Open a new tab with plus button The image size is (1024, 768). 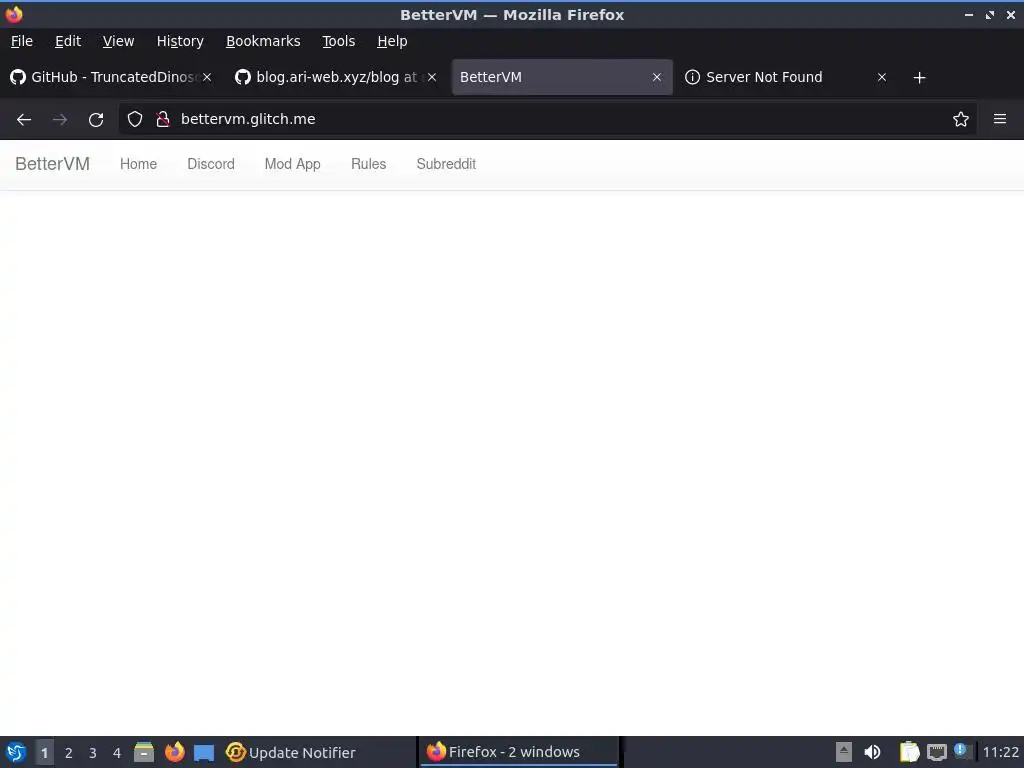click(x=920, y=78)
